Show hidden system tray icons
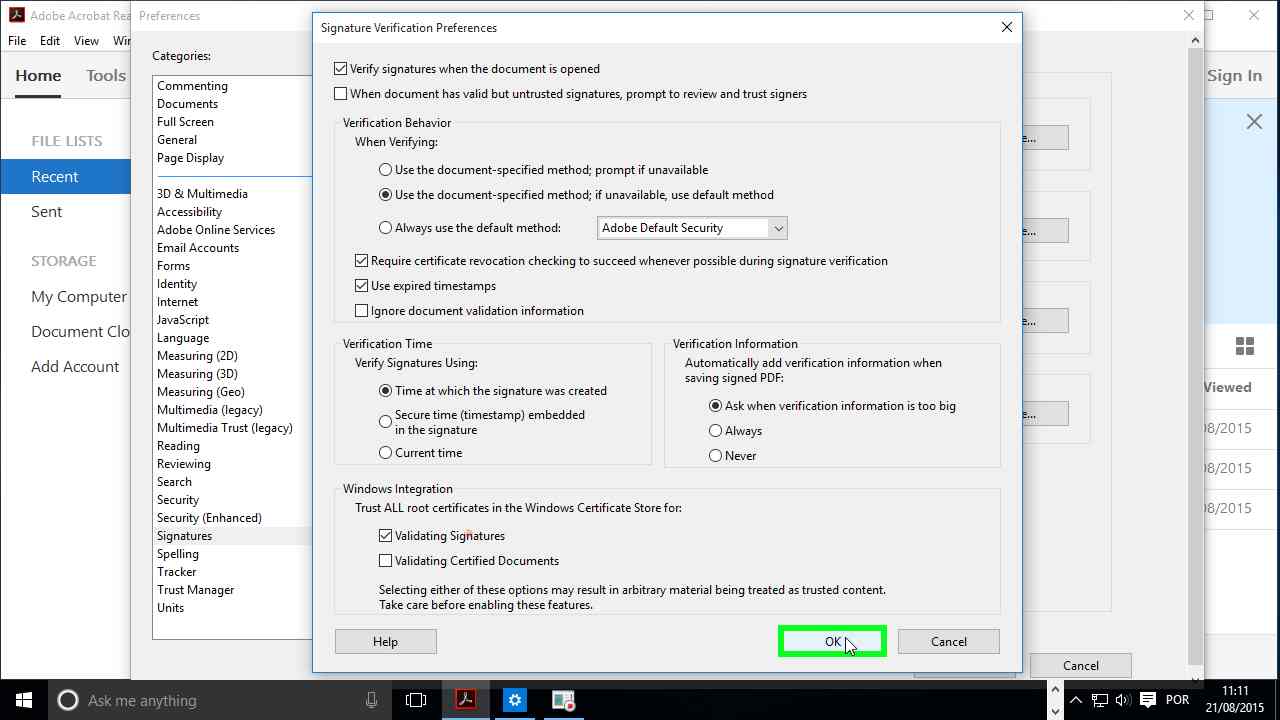 (x=1075, y=700)
